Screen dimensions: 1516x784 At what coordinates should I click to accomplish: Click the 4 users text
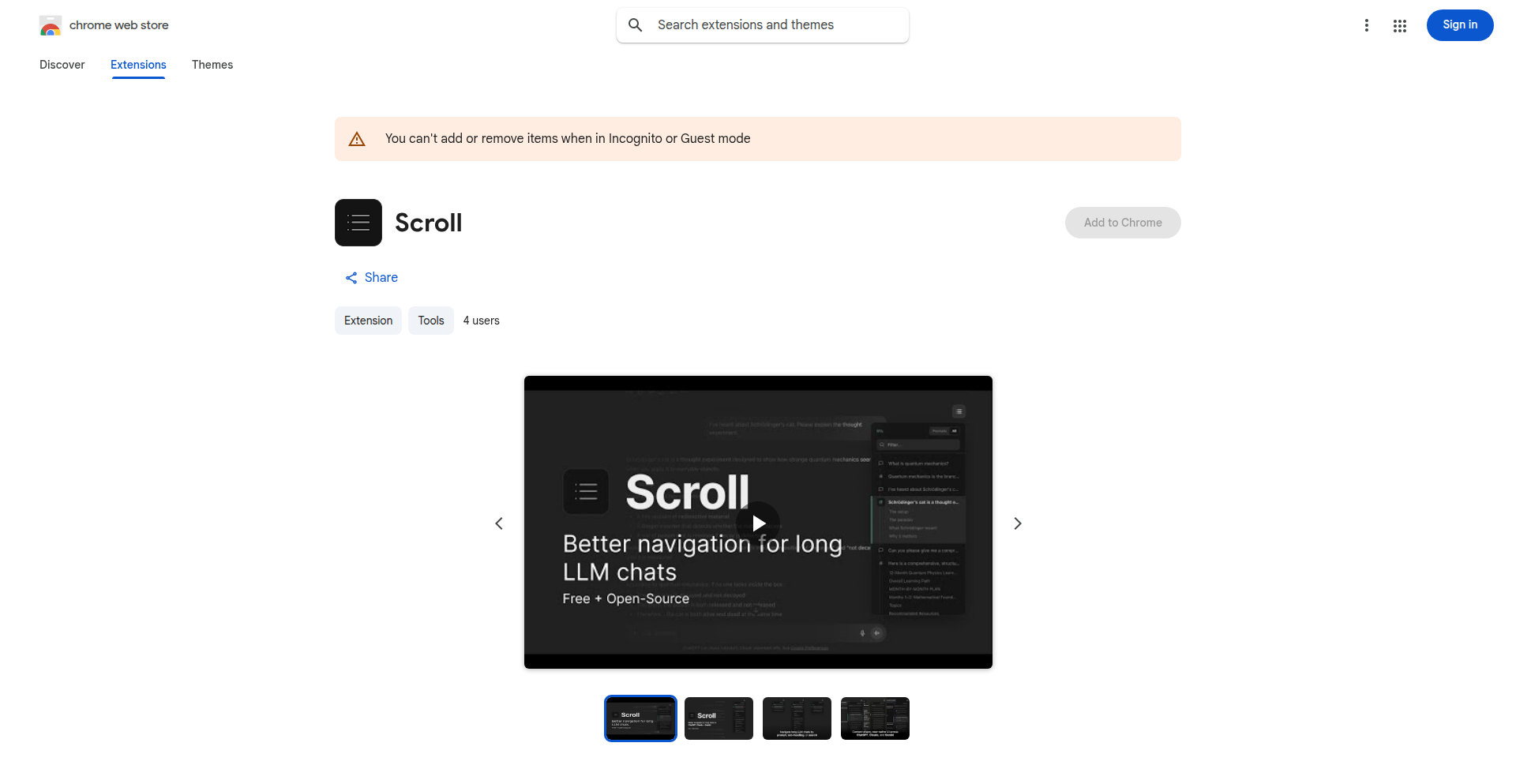482,321
